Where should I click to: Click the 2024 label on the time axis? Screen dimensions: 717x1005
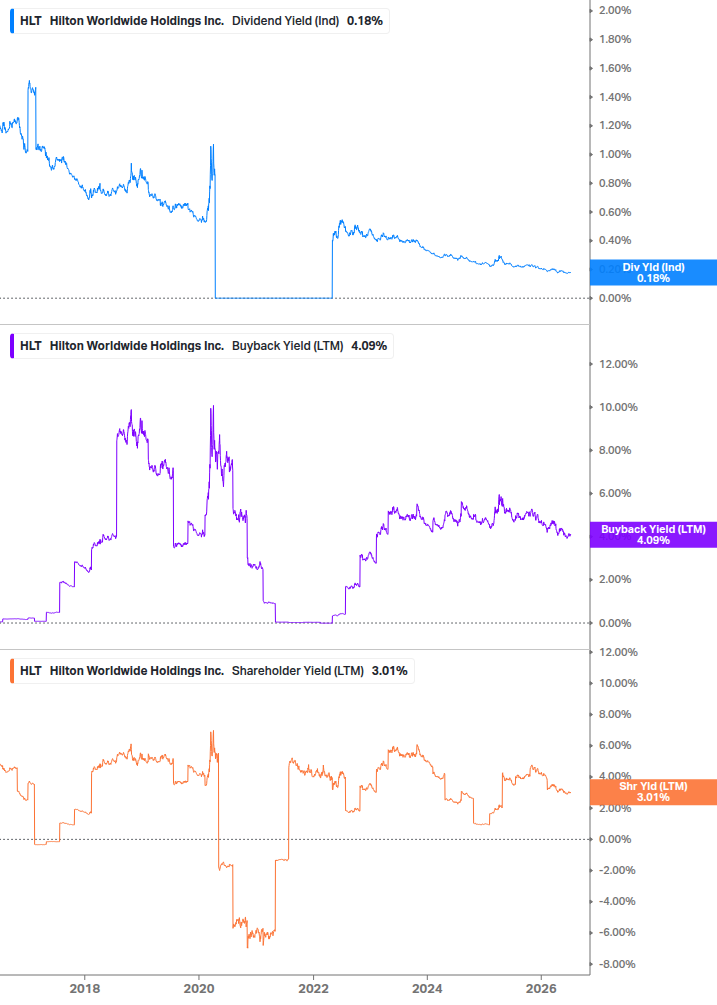[427, 988]
